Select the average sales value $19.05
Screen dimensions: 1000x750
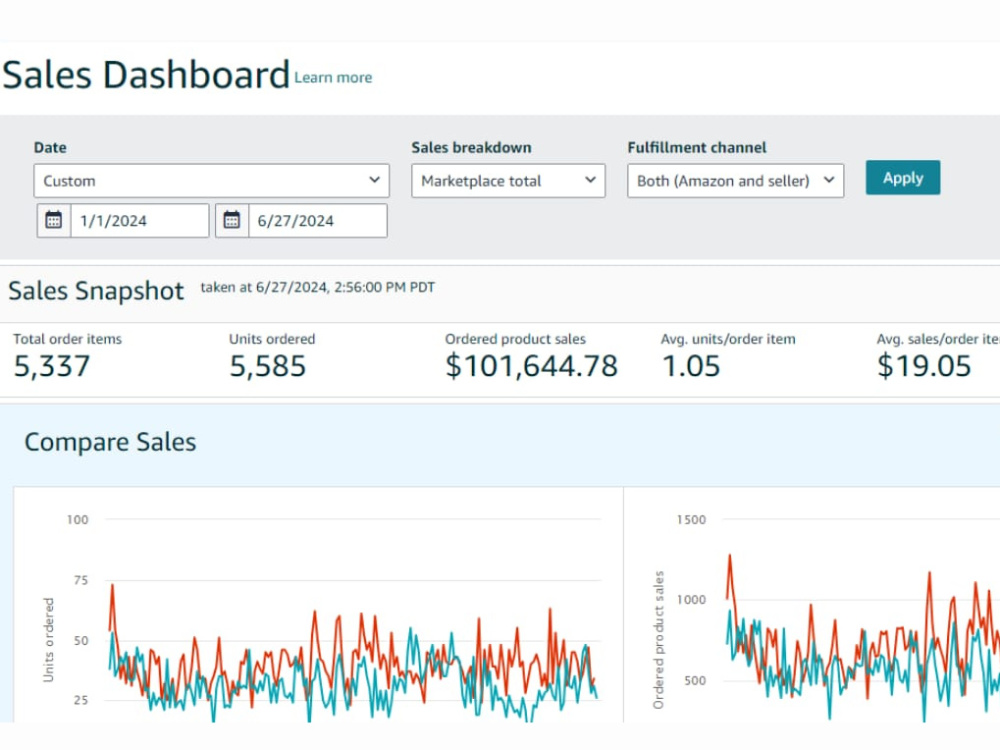point(924,366)
